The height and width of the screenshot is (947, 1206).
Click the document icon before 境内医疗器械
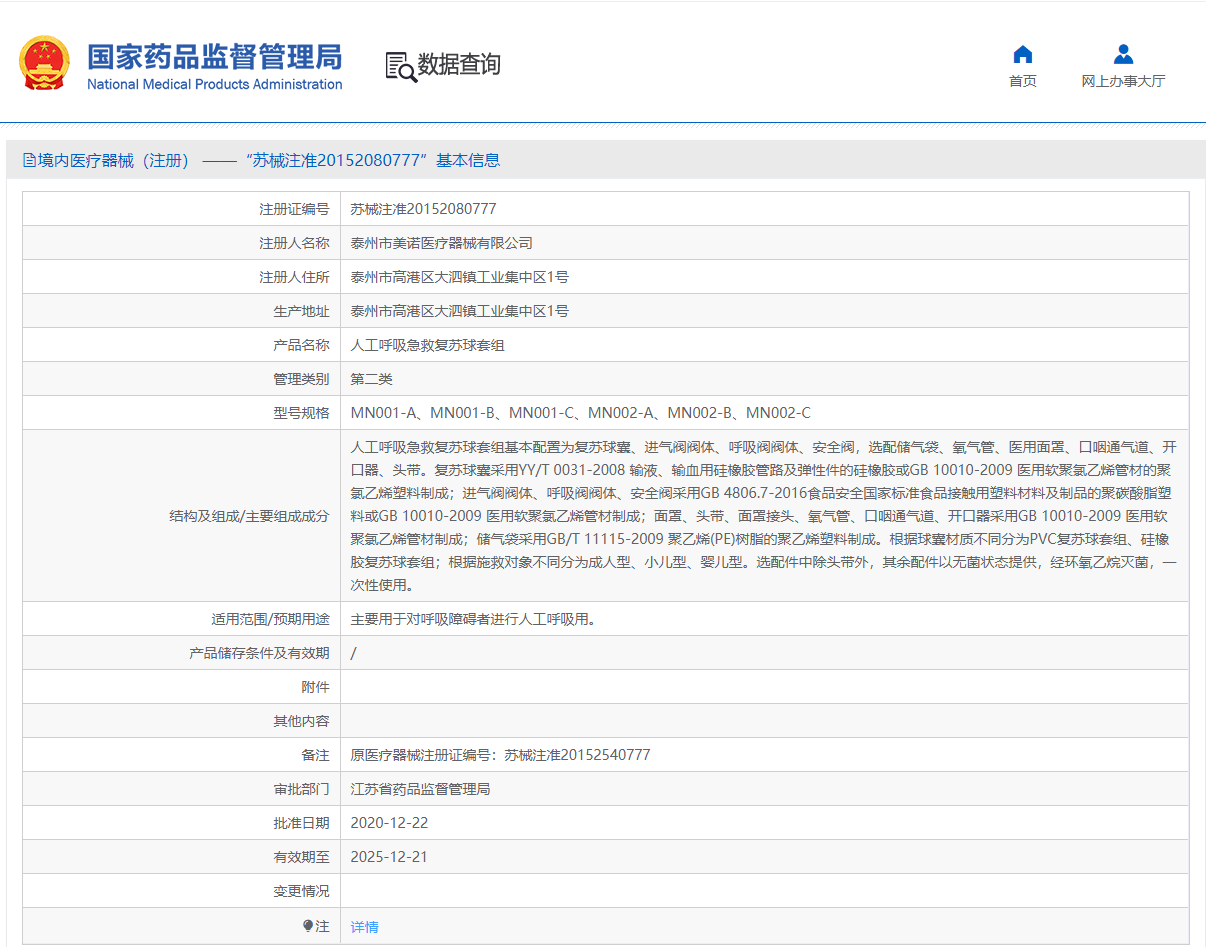[30, 160]
